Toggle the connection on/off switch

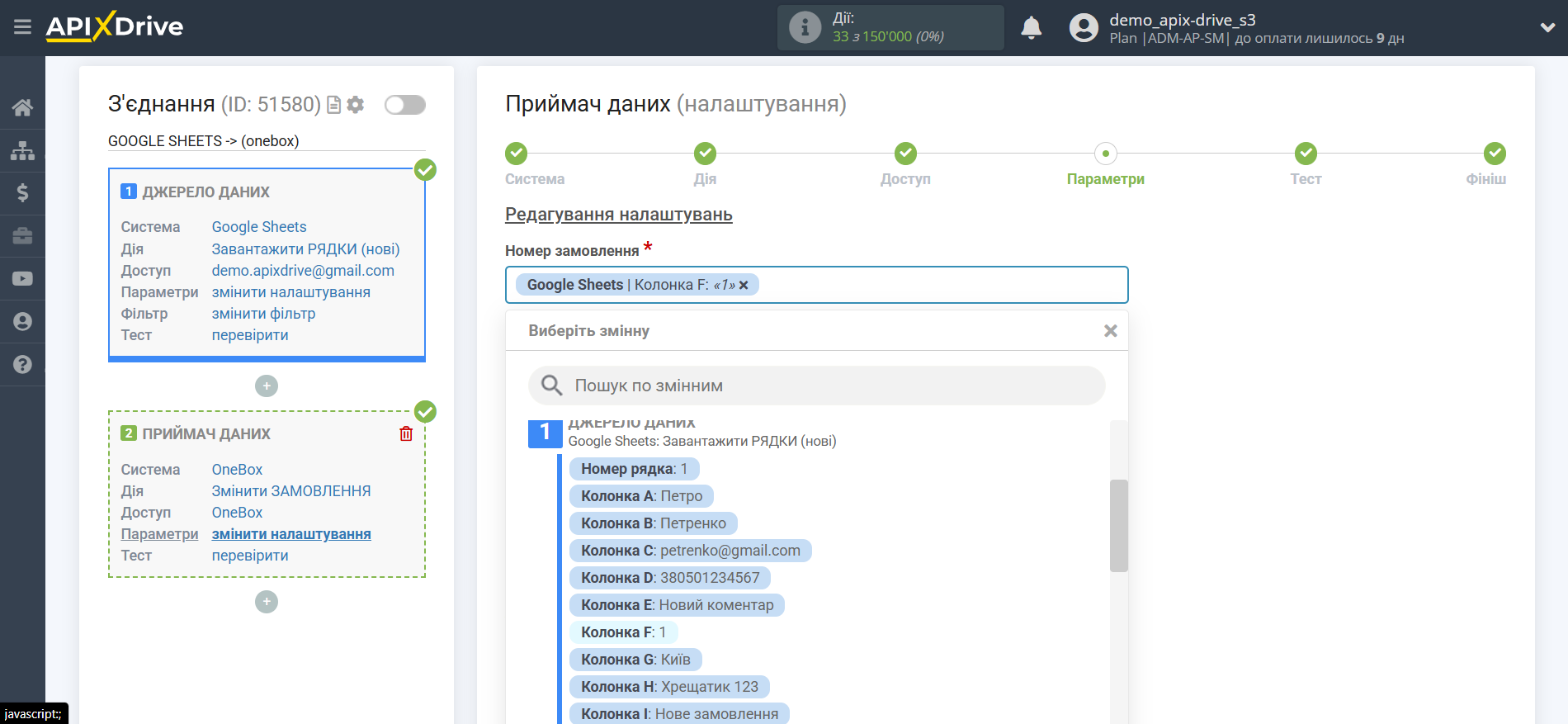(x=405, y=105)
